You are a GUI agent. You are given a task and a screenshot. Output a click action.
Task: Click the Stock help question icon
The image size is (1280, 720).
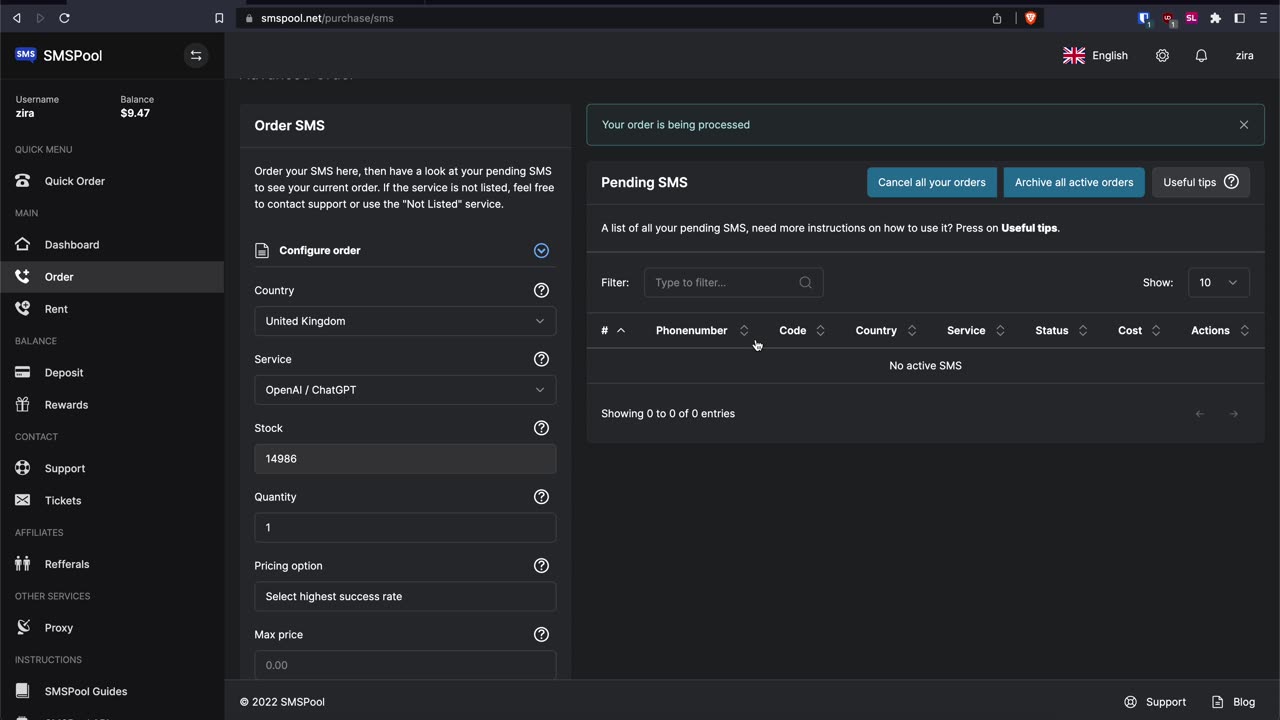click(x=541, y=428)
